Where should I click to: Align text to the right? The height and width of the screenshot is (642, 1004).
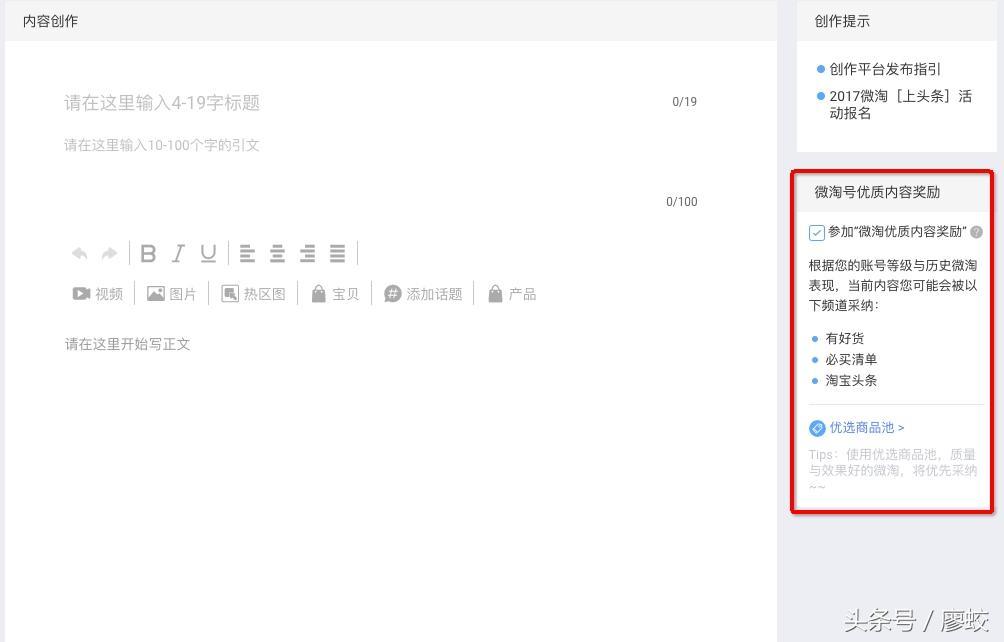coord(308,254)
